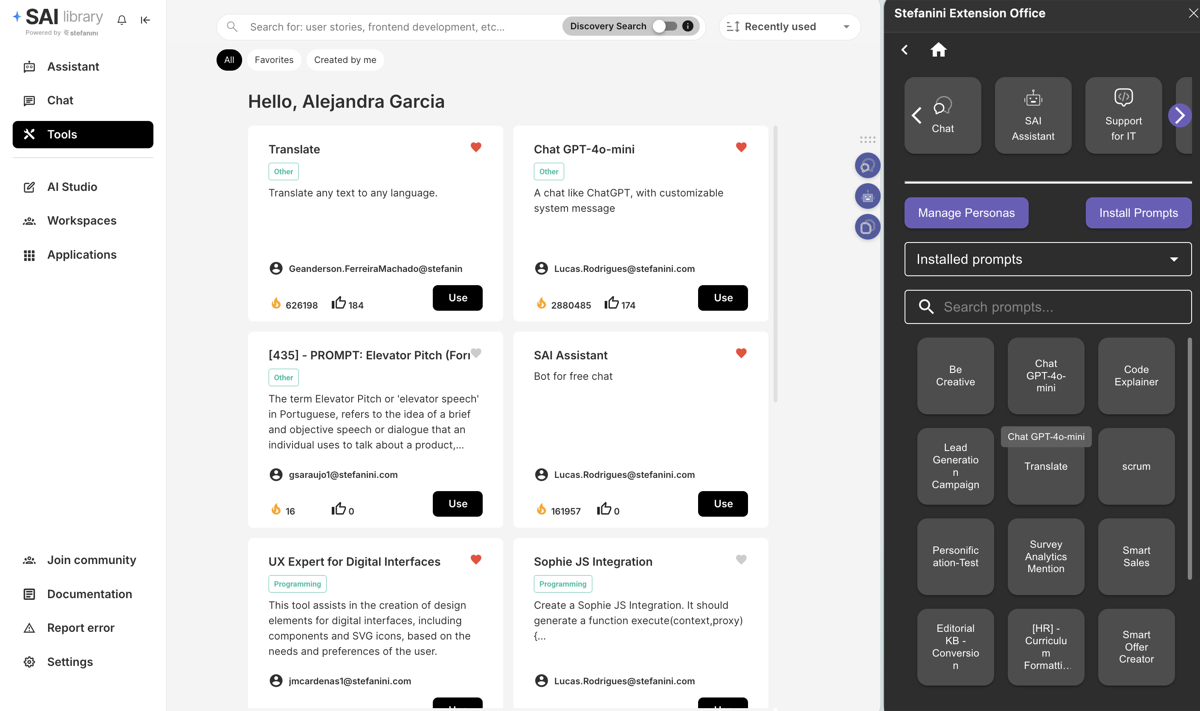Use the SAI Assistant tool

pos(723,504)
